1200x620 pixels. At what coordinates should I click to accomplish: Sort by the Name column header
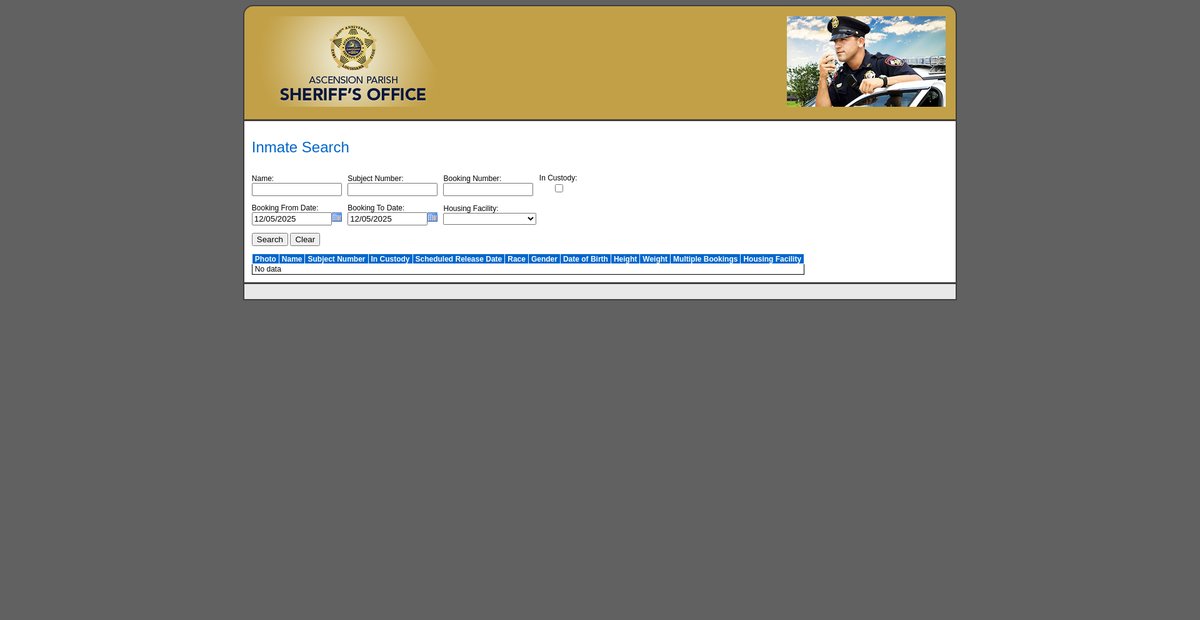pyautogui.click(x=292, y=259)
